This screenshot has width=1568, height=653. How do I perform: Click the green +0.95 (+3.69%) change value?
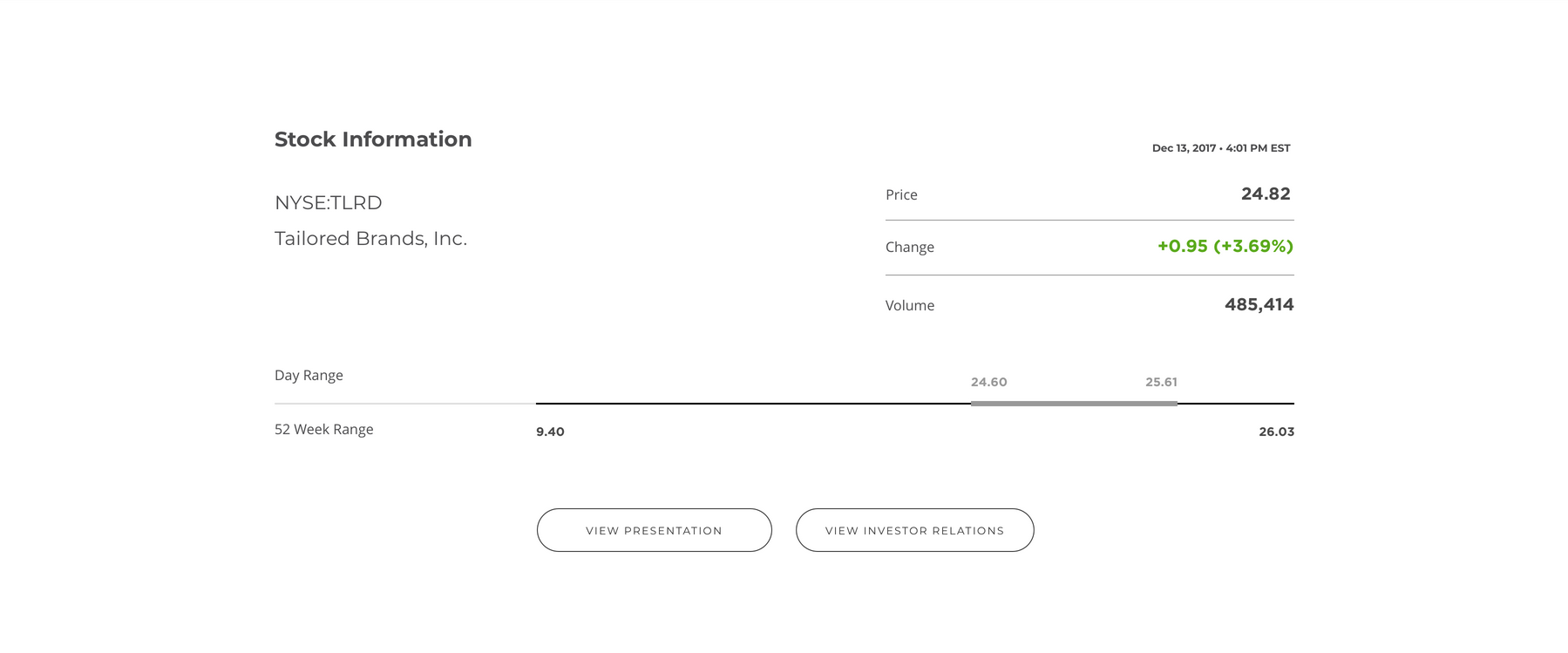pos(1225,247)
